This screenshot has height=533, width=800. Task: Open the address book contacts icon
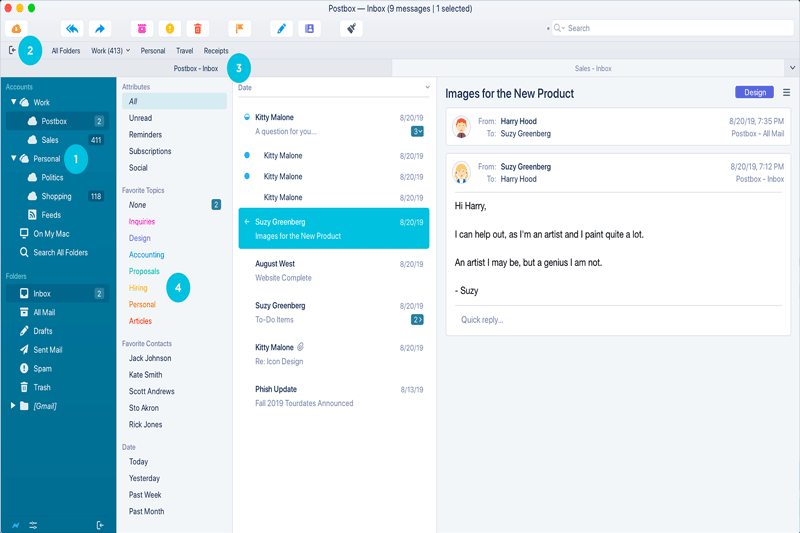(309, 29)
